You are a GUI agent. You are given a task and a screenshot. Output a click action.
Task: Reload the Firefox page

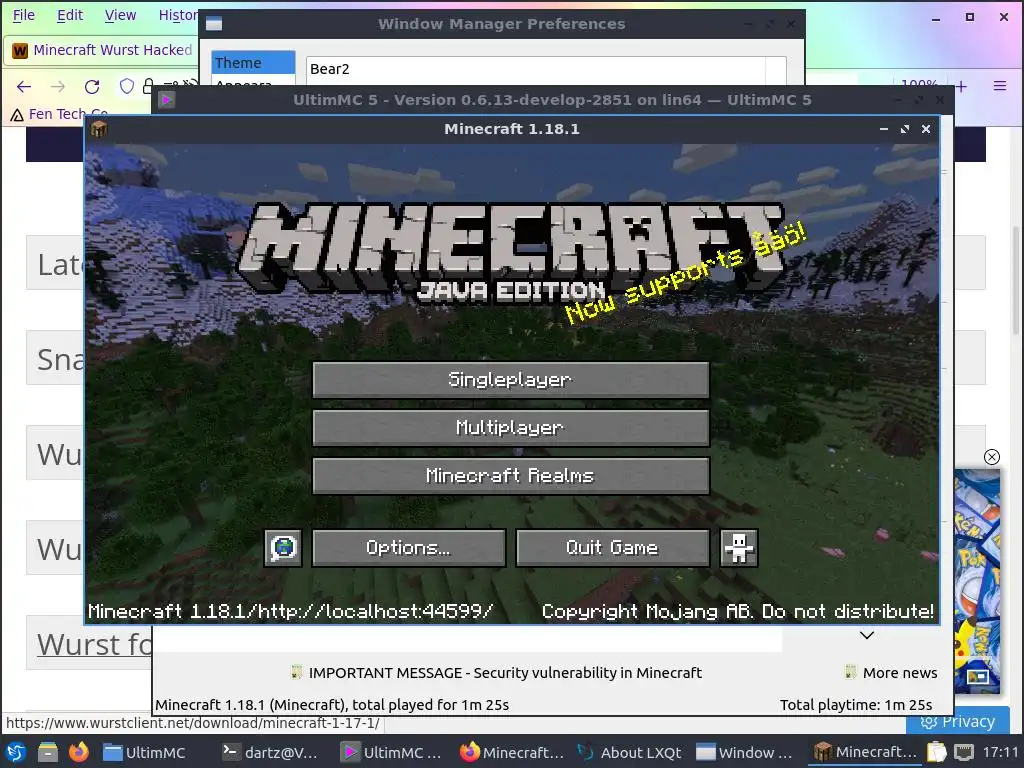pyautogui.click(x=92, y=87)
